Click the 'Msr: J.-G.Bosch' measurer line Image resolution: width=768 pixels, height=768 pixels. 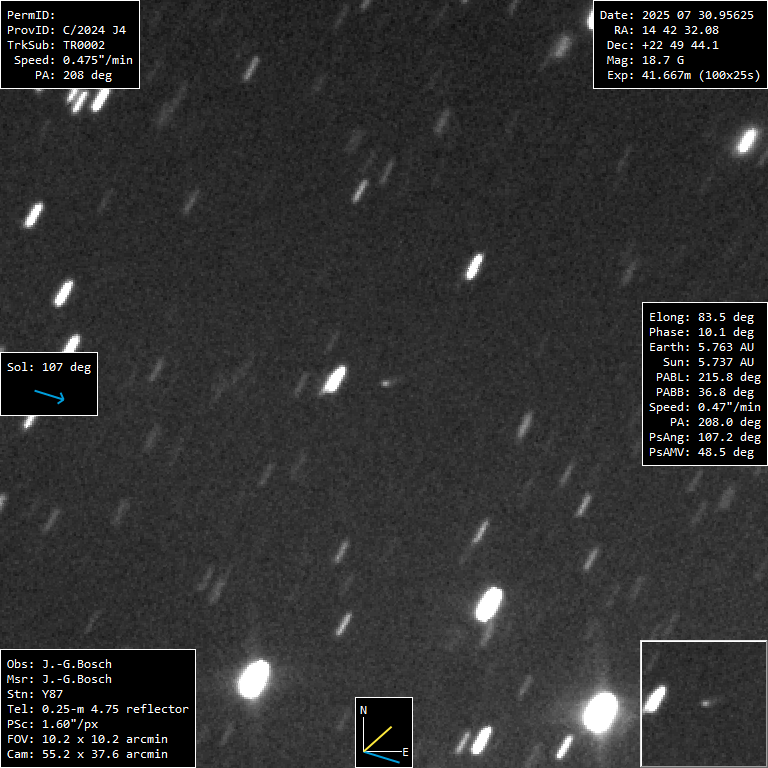[59, 679]
